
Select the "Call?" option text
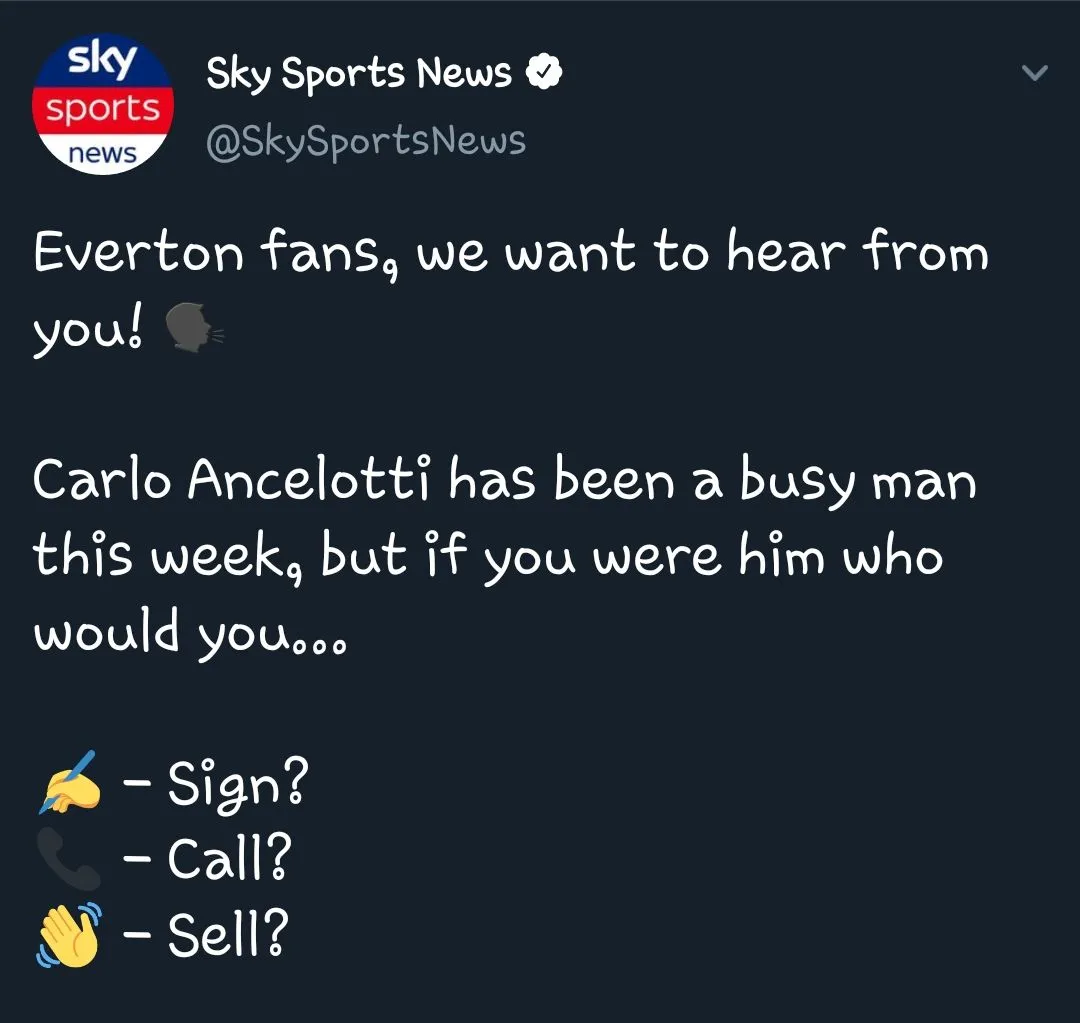(x=229, y=859)
